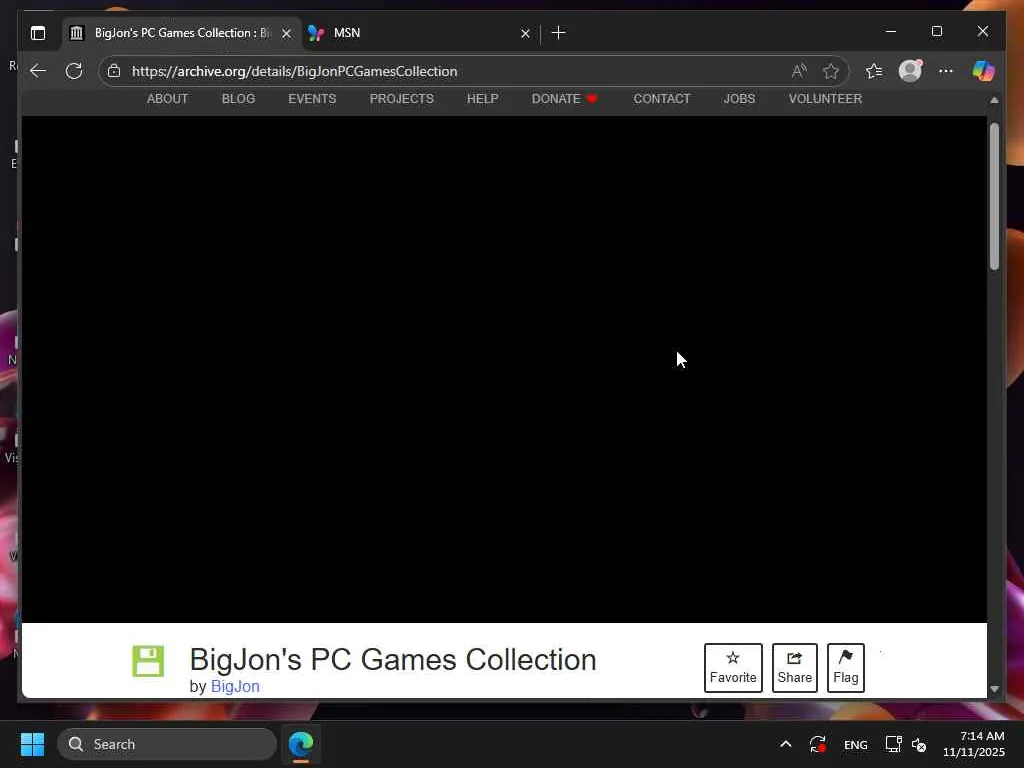Open the Windows Start menu
This screenshot has height=768, width=1024.
[32, 744]
